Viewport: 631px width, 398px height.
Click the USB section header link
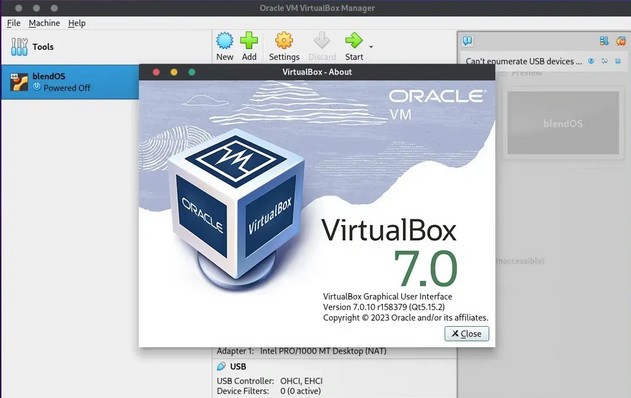click(x=238, y=366)
